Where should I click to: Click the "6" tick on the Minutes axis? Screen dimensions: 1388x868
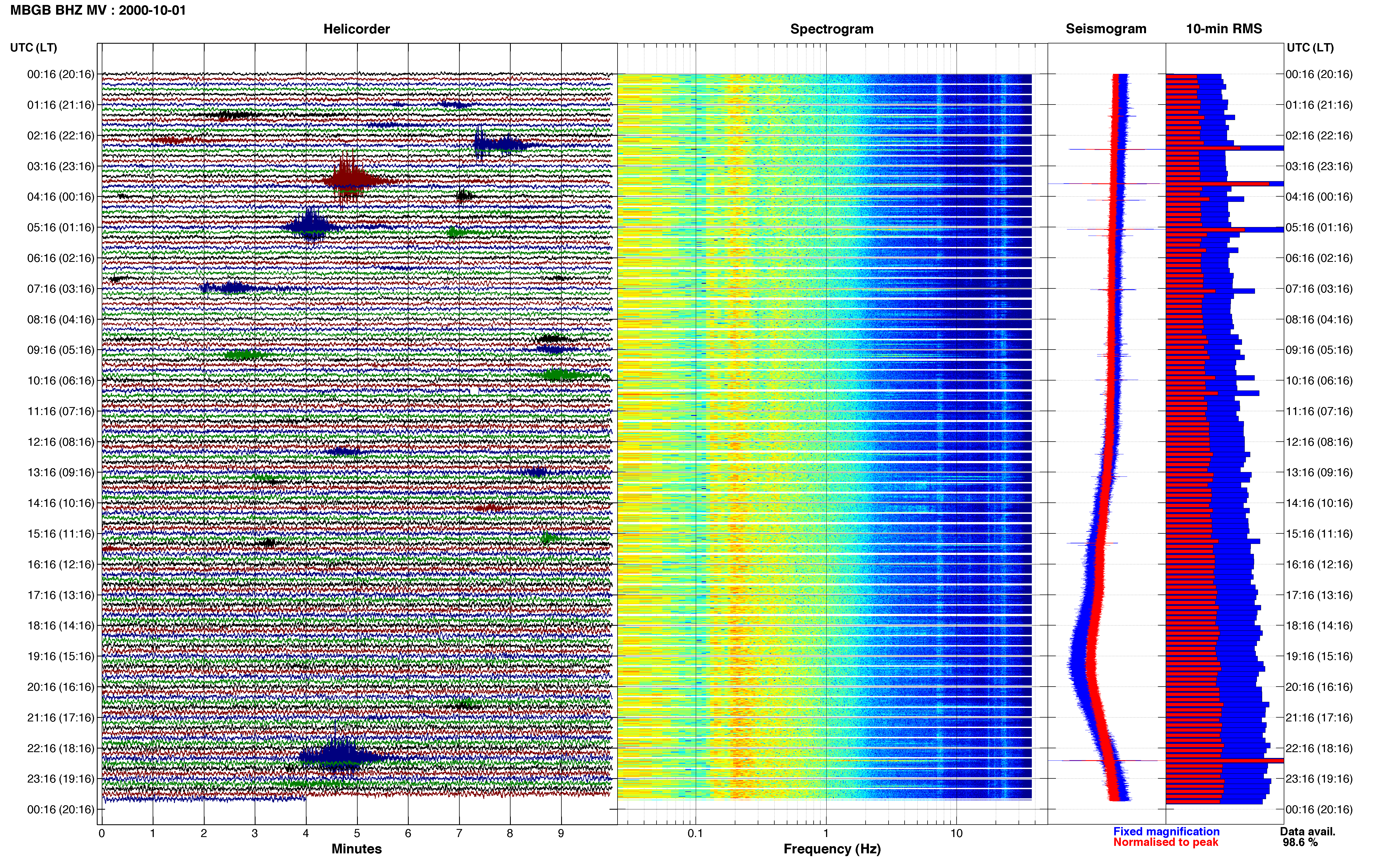(408, 833)
